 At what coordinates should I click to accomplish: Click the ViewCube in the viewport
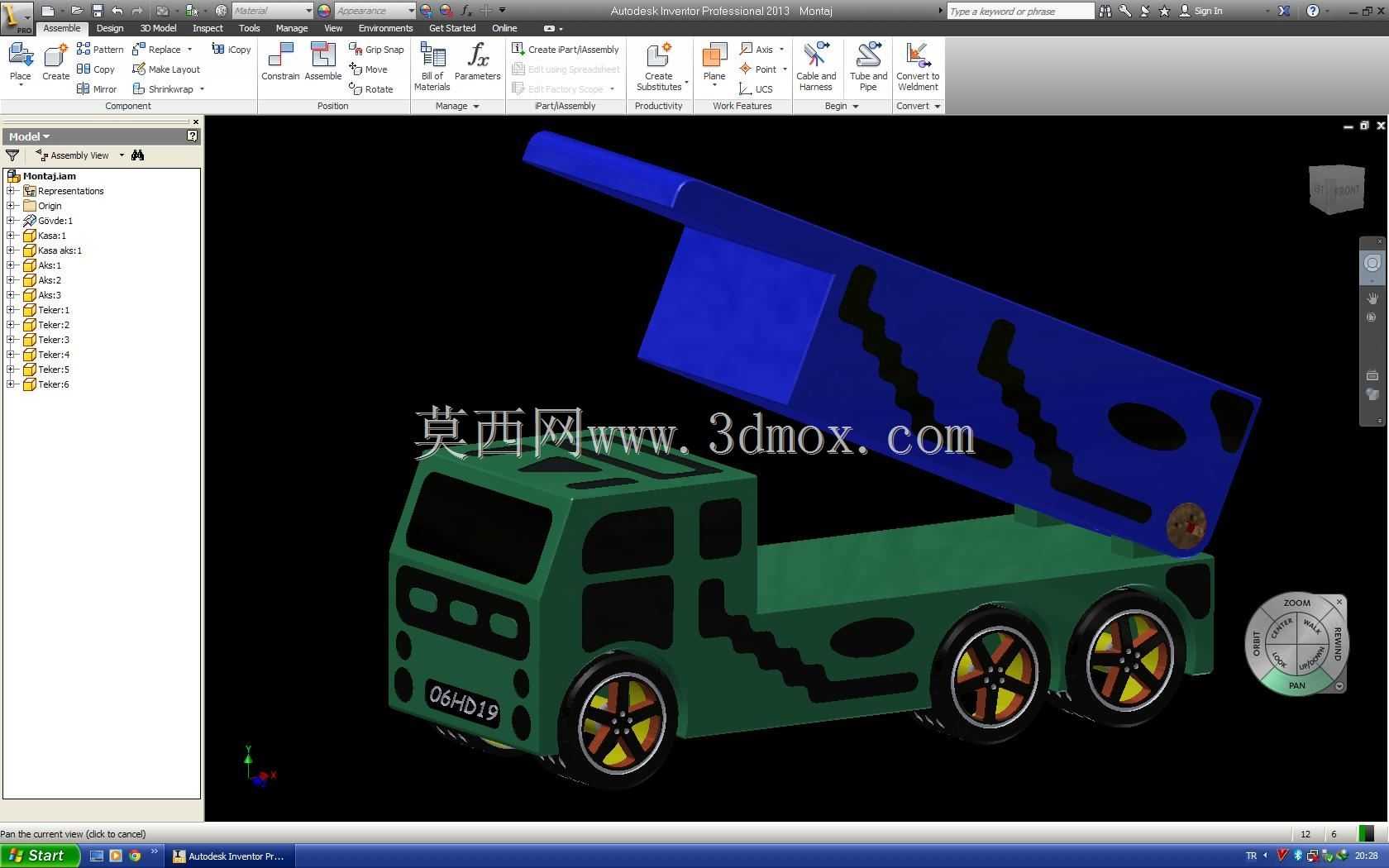click(x=1335, y=189)
